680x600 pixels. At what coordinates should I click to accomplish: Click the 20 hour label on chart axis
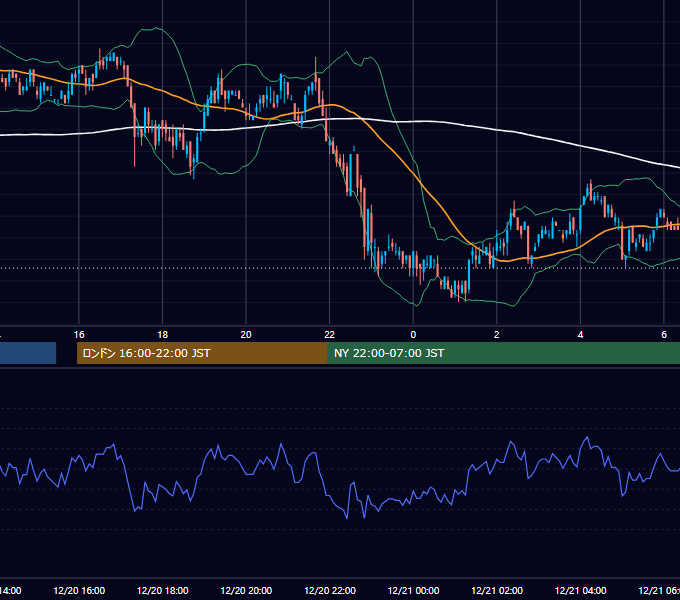coord(246,335)
